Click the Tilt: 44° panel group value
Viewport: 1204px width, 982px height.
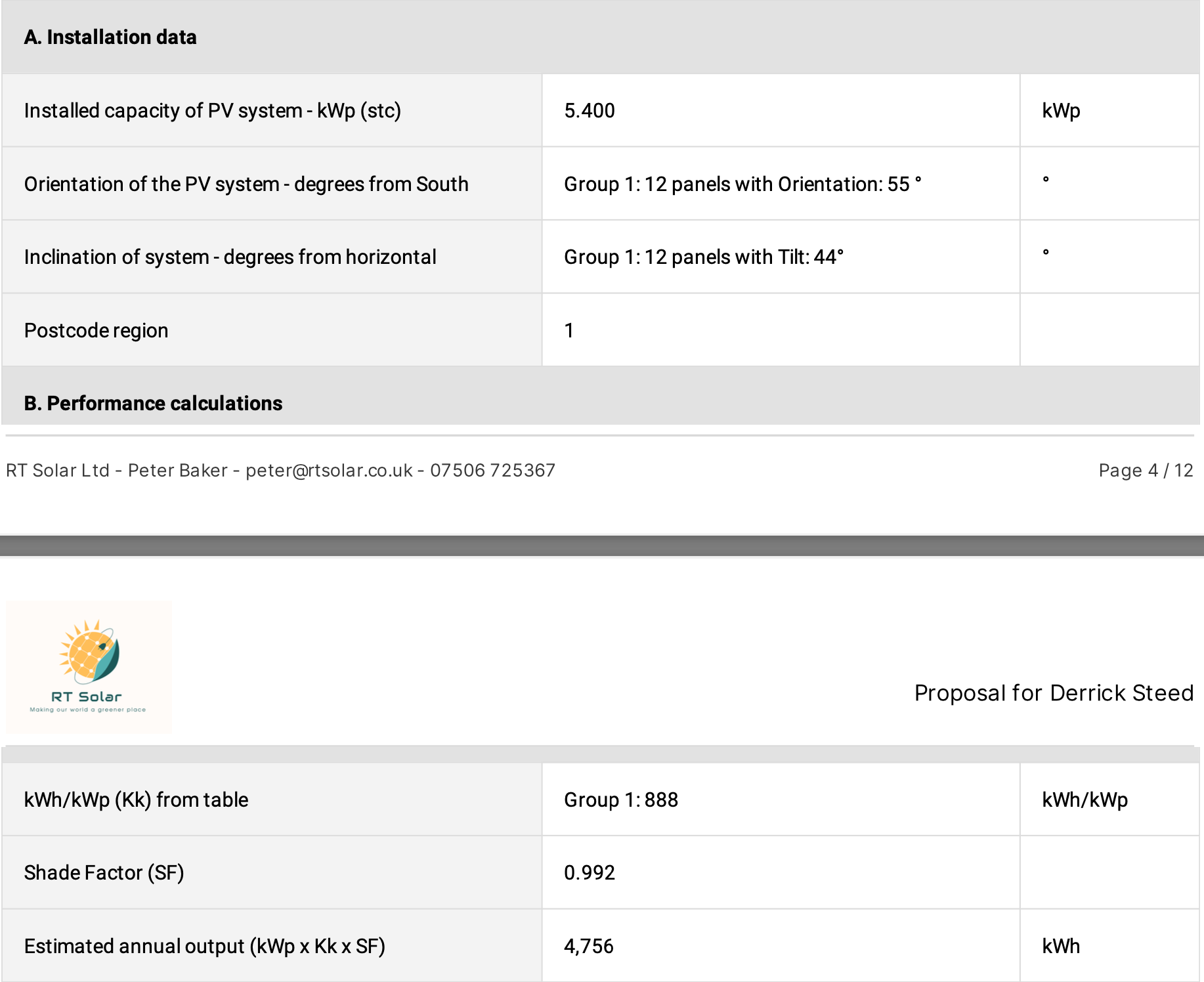(704, 257)
